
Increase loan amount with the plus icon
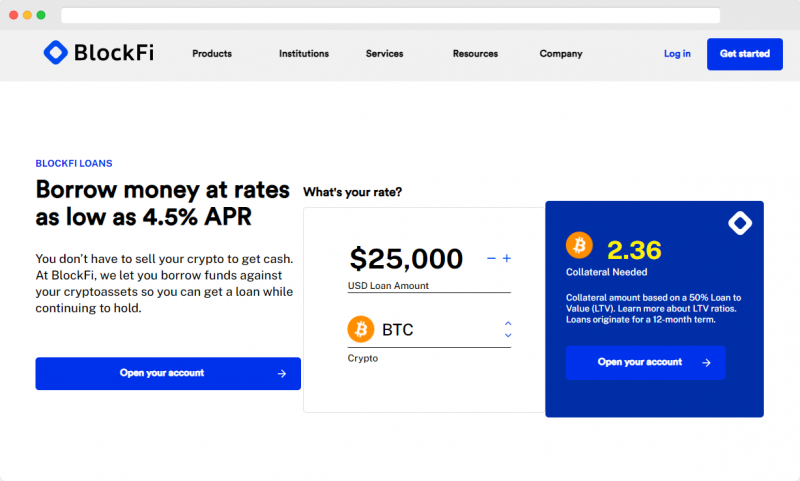pyautogui.click(x=507, y=259)
